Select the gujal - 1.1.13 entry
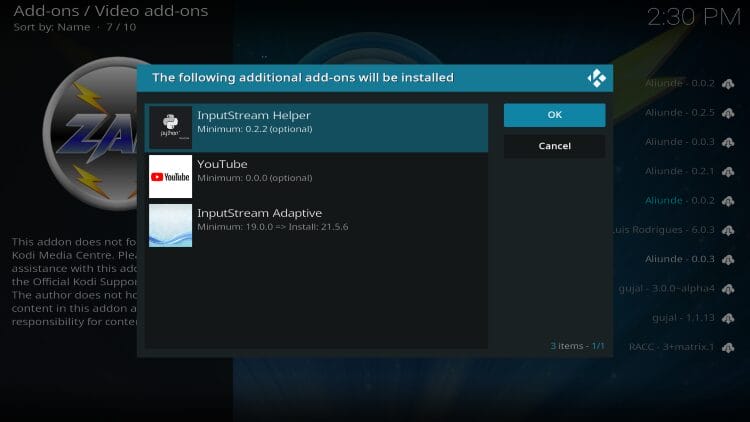Screen dimensions: 750x422 [684, 318]
